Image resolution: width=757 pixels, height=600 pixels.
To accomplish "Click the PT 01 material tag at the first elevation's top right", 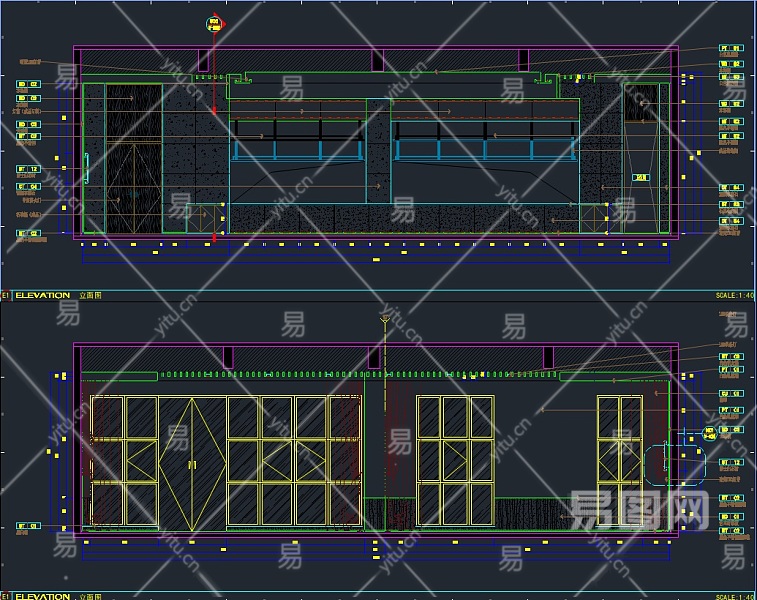I will (731, 48).
